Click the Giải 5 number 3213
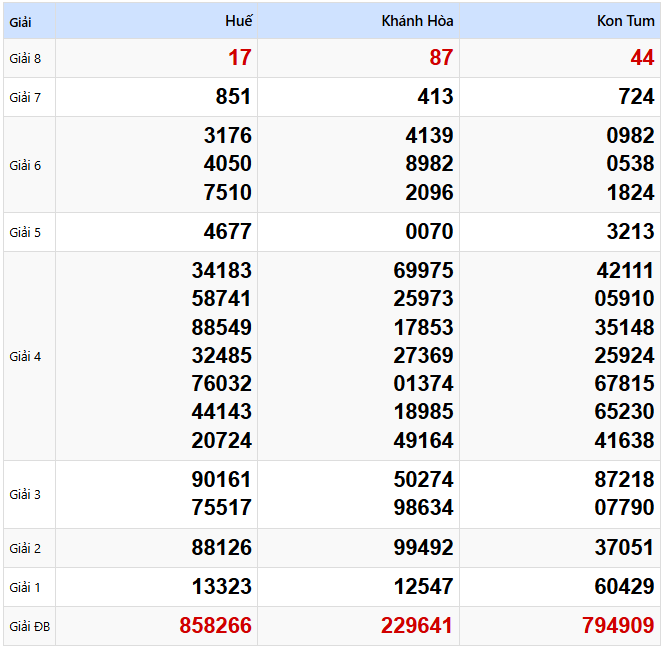This screenshot has width=664, height=649. tap(629, 232)
